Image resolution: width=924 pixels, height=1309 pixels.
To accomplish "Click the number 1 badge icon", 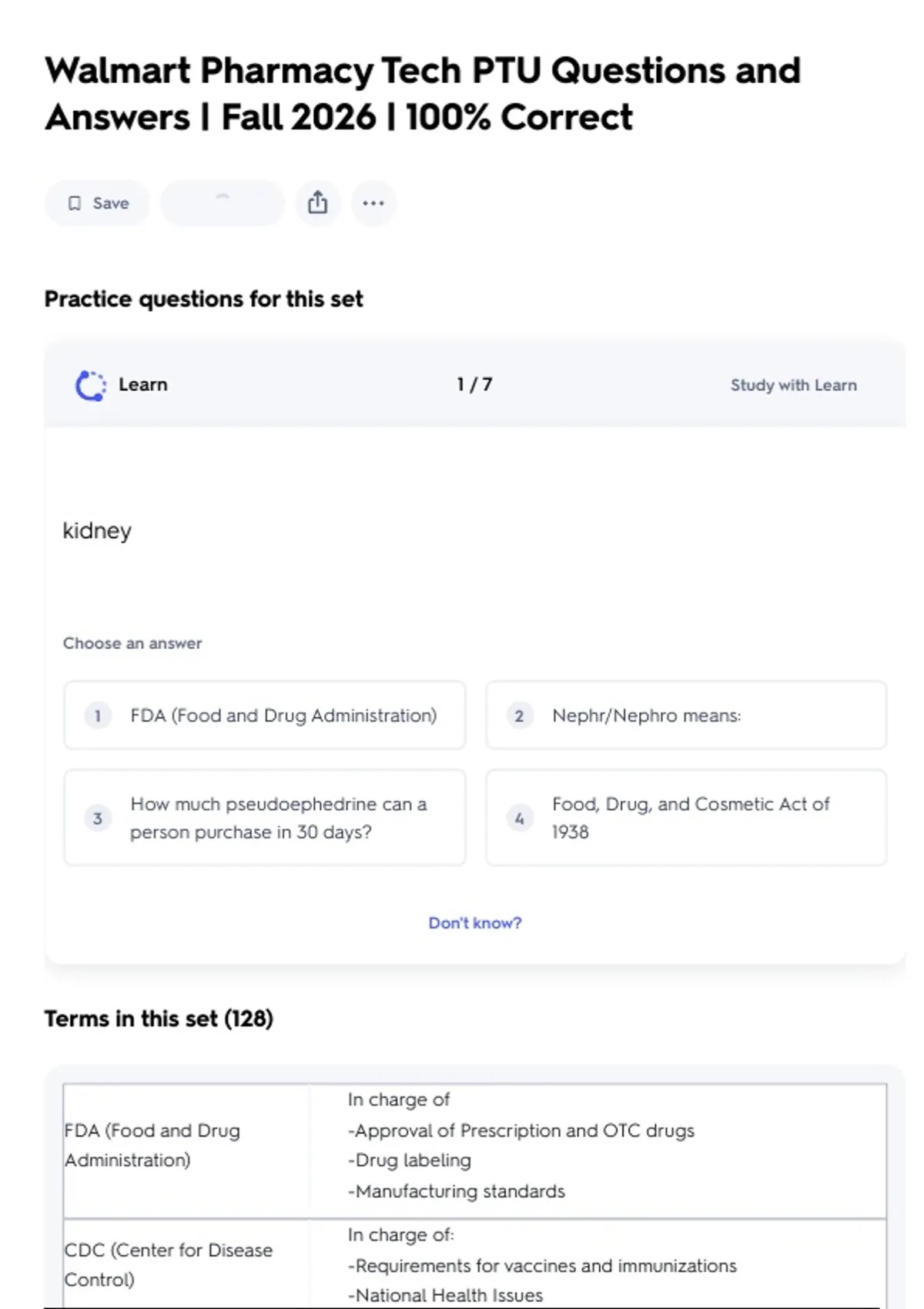I will point(98,716).
